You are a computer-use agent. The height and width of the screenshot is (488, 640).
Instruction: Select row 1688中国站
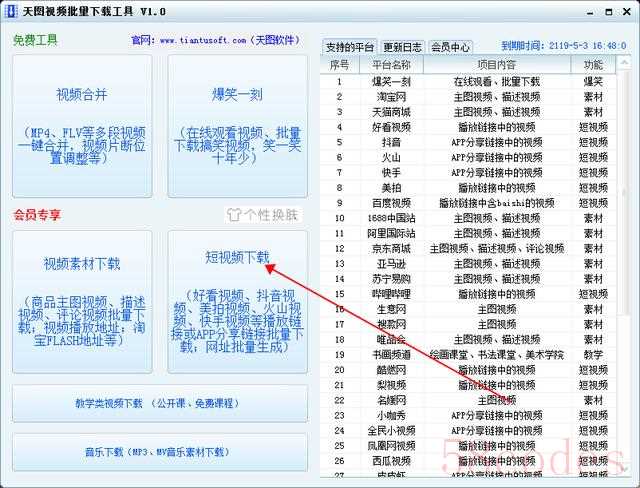(468, 218)
